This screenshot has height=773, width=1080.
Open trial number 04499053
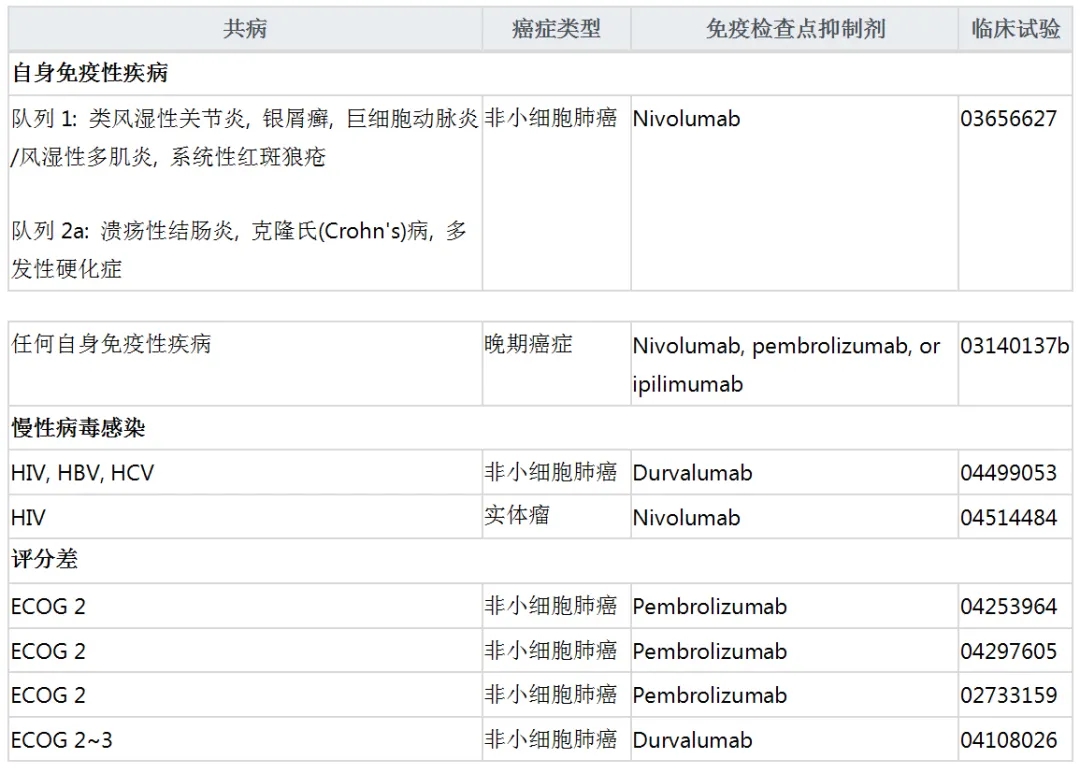(x=1008, y=473)
